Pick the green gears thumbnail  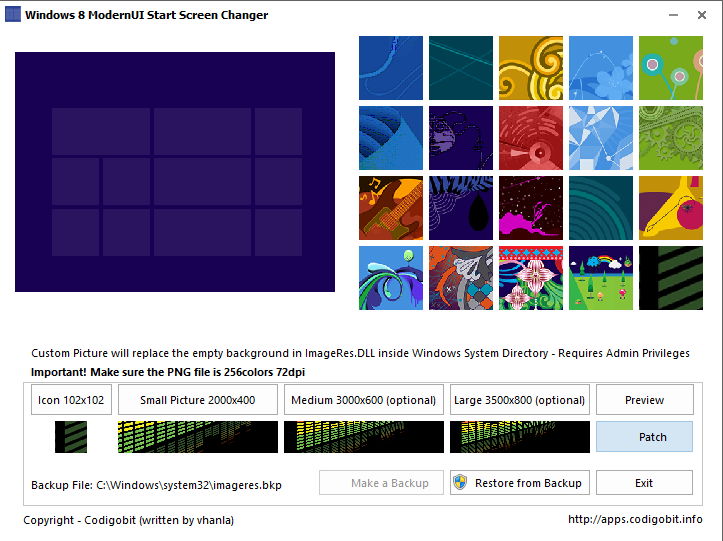(x=671, y=138)
